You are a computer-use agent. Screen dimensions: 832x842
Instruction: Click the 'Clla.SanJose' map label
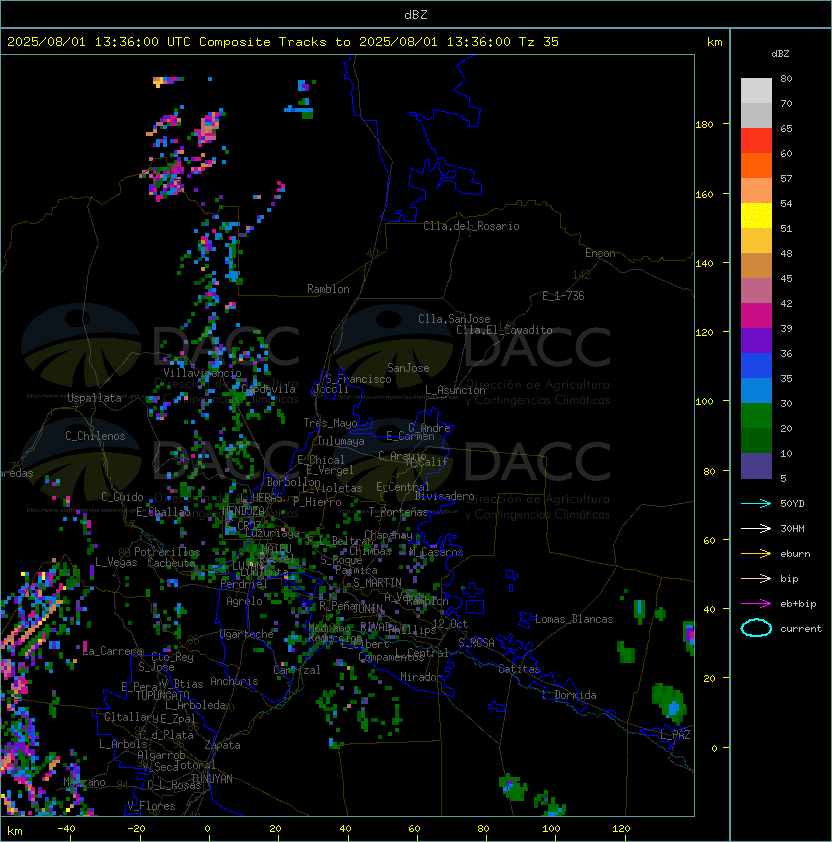454,319
